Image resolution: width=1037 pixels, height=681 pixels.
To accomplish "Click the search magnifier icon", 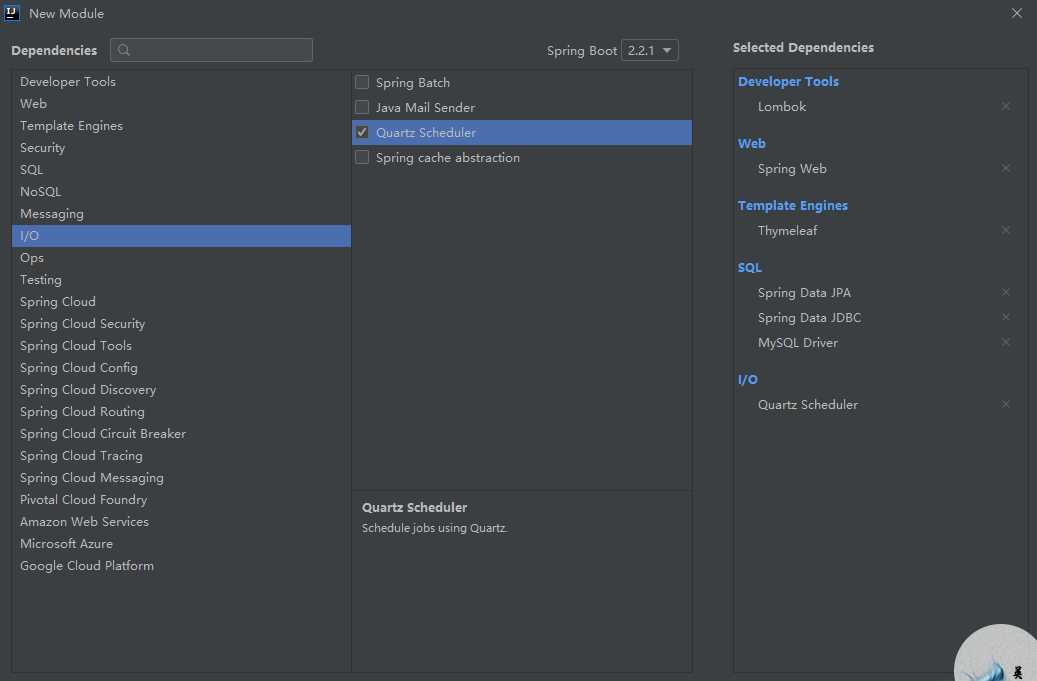I will tap(124, 50).
